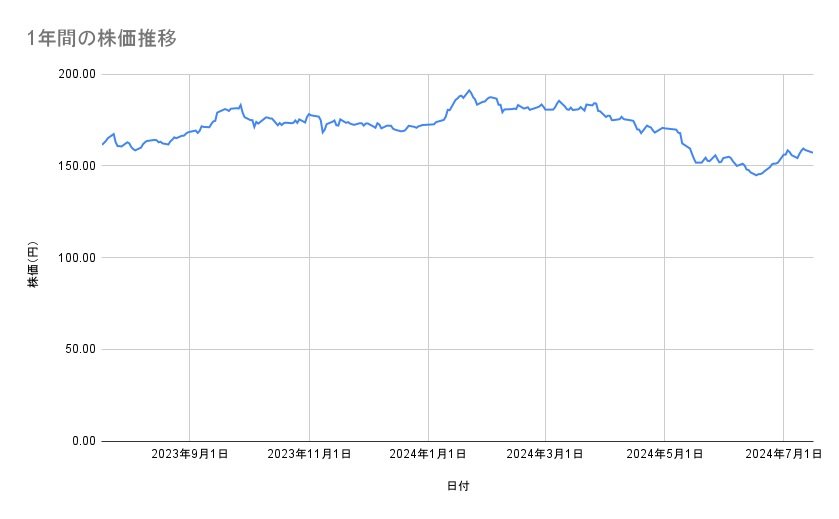Image resolution: width=839 pixels, height=519 pixels.
Task: Click the sharp dip after 2023年11月1日 gridline
Action: tap(322, 132)
